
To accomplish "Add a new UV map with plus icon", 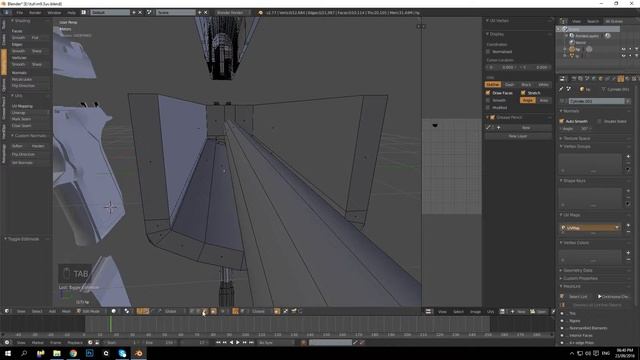I will 628,225.
